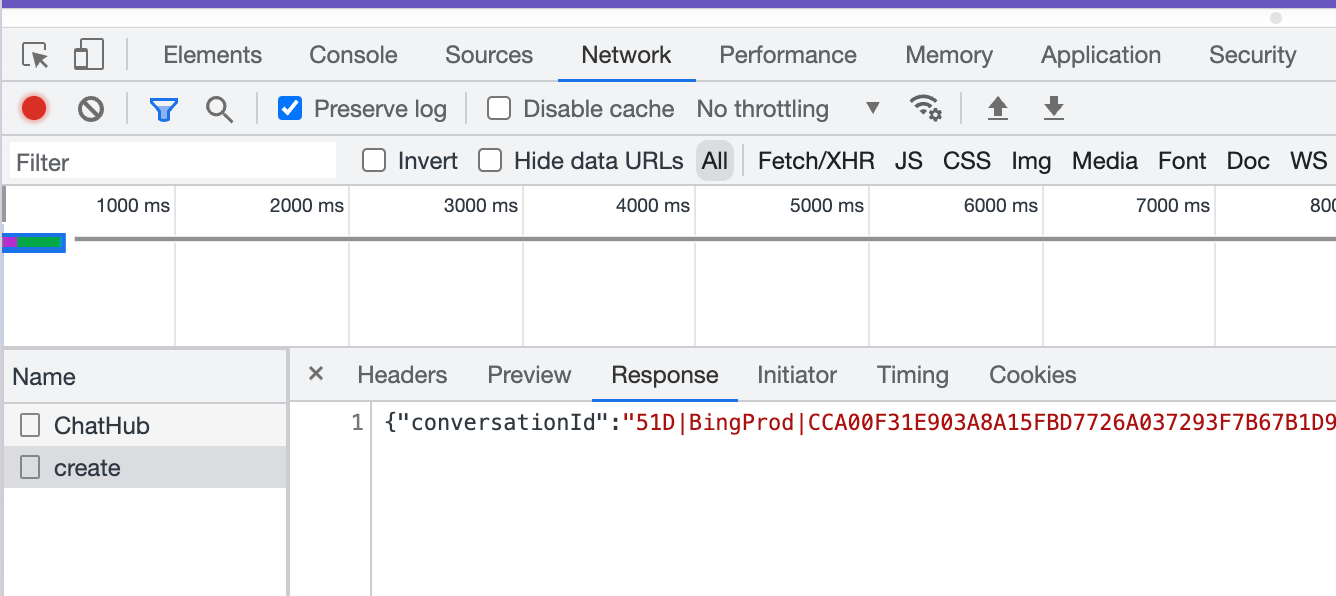This screenshot has width=1336, height=596.
Task: Stop recording network log
Action: pyautogui.click(x=33, y=108)
